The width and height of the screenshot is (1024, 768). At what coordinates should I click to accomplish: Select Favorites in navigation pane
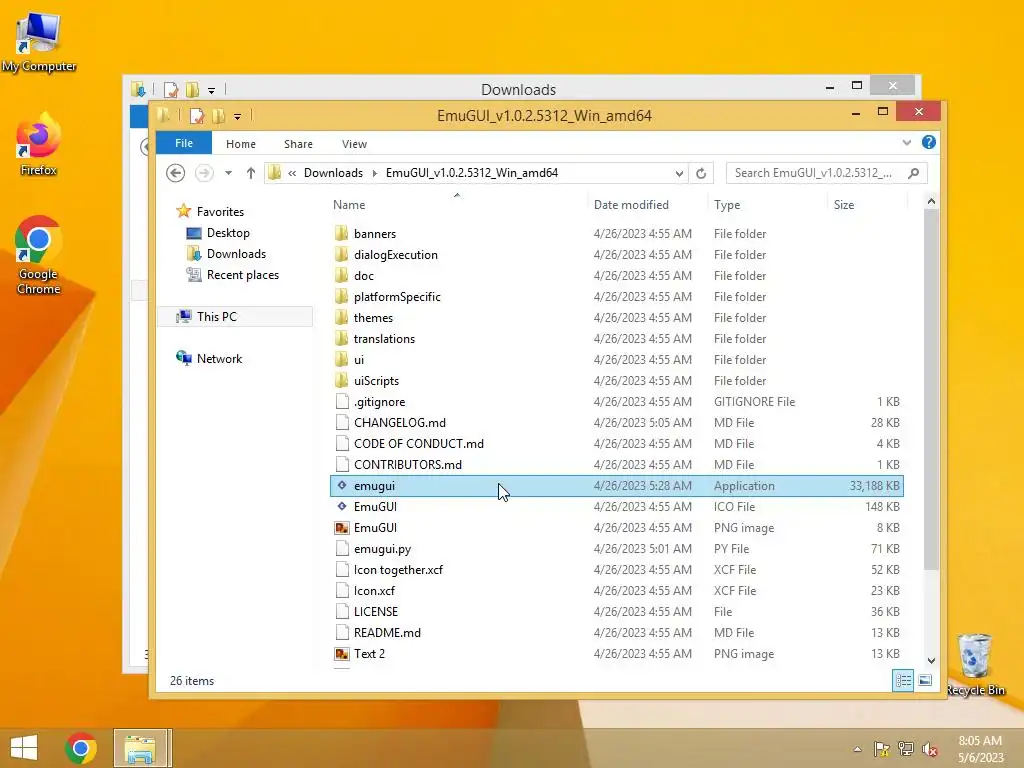tap(220, 212)
